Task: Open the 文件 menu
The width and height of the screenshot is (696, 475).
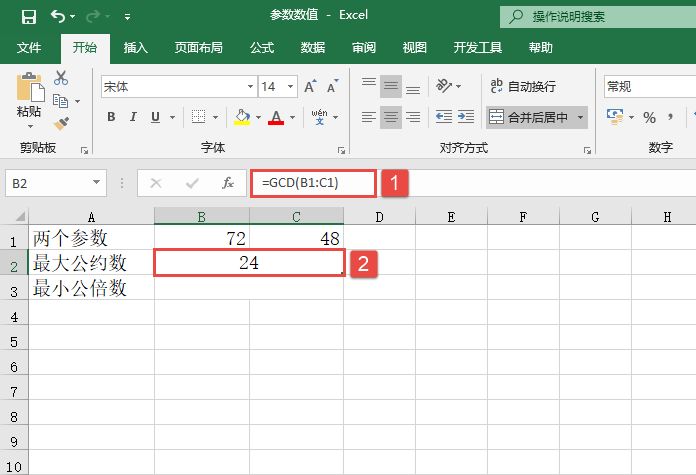Action: pyautogui.click(x=30, y=47)
